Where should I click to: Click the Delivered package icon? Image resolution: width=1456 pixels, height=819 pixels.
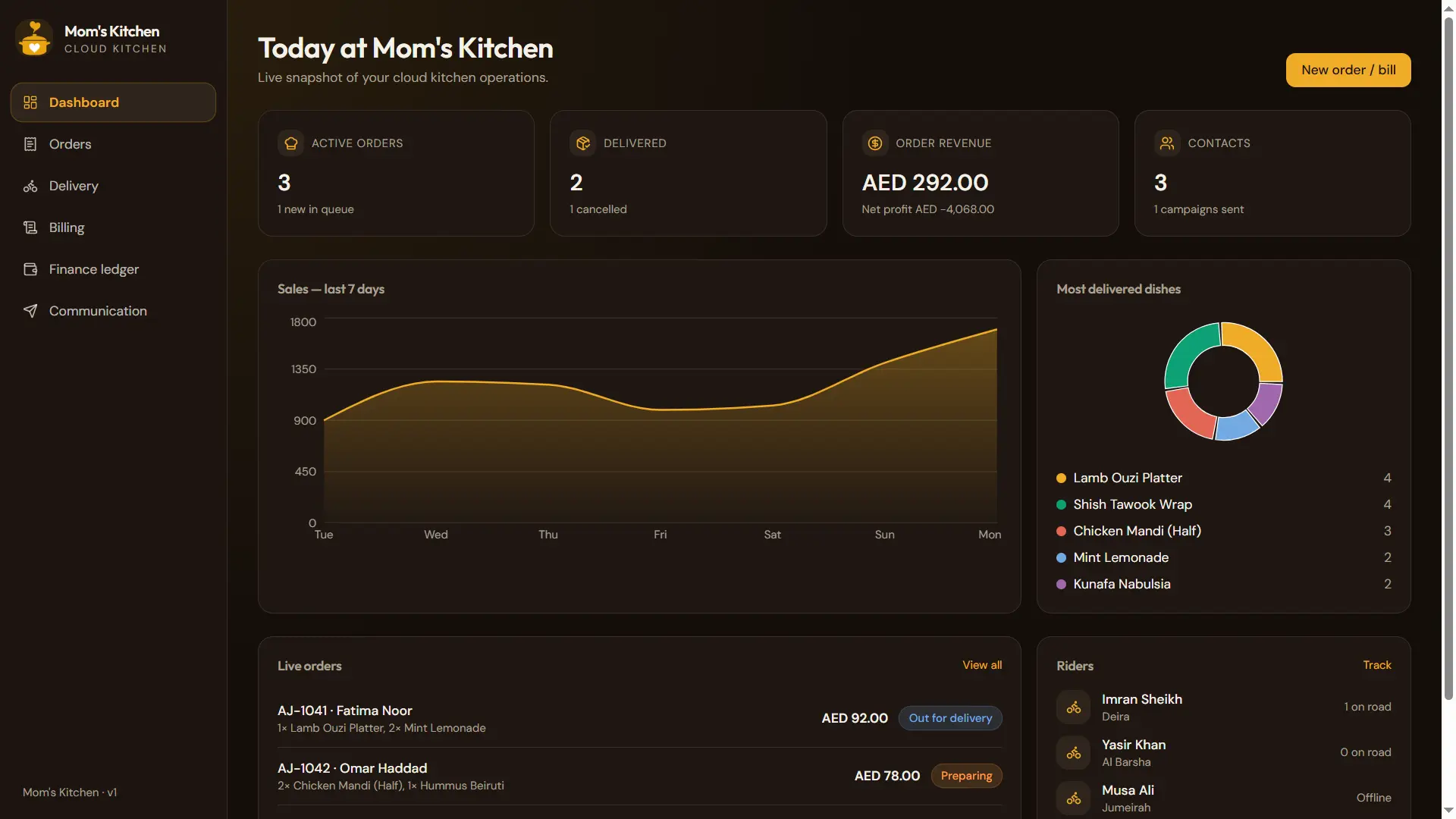(x=582, y=143)
